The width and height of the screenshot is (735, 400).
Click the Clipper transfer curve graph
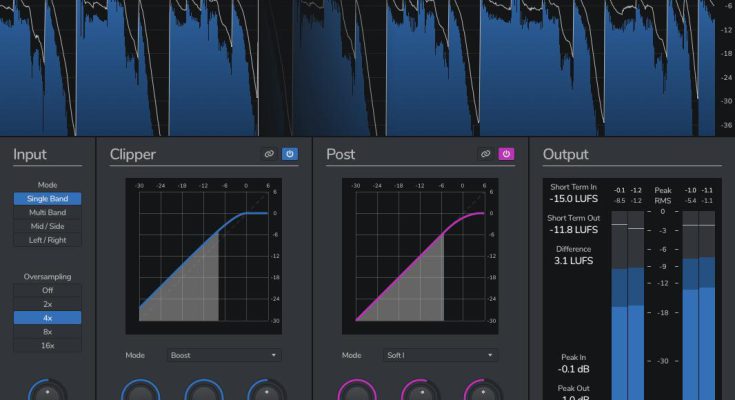pyautogui.click(x=204, y=257)
